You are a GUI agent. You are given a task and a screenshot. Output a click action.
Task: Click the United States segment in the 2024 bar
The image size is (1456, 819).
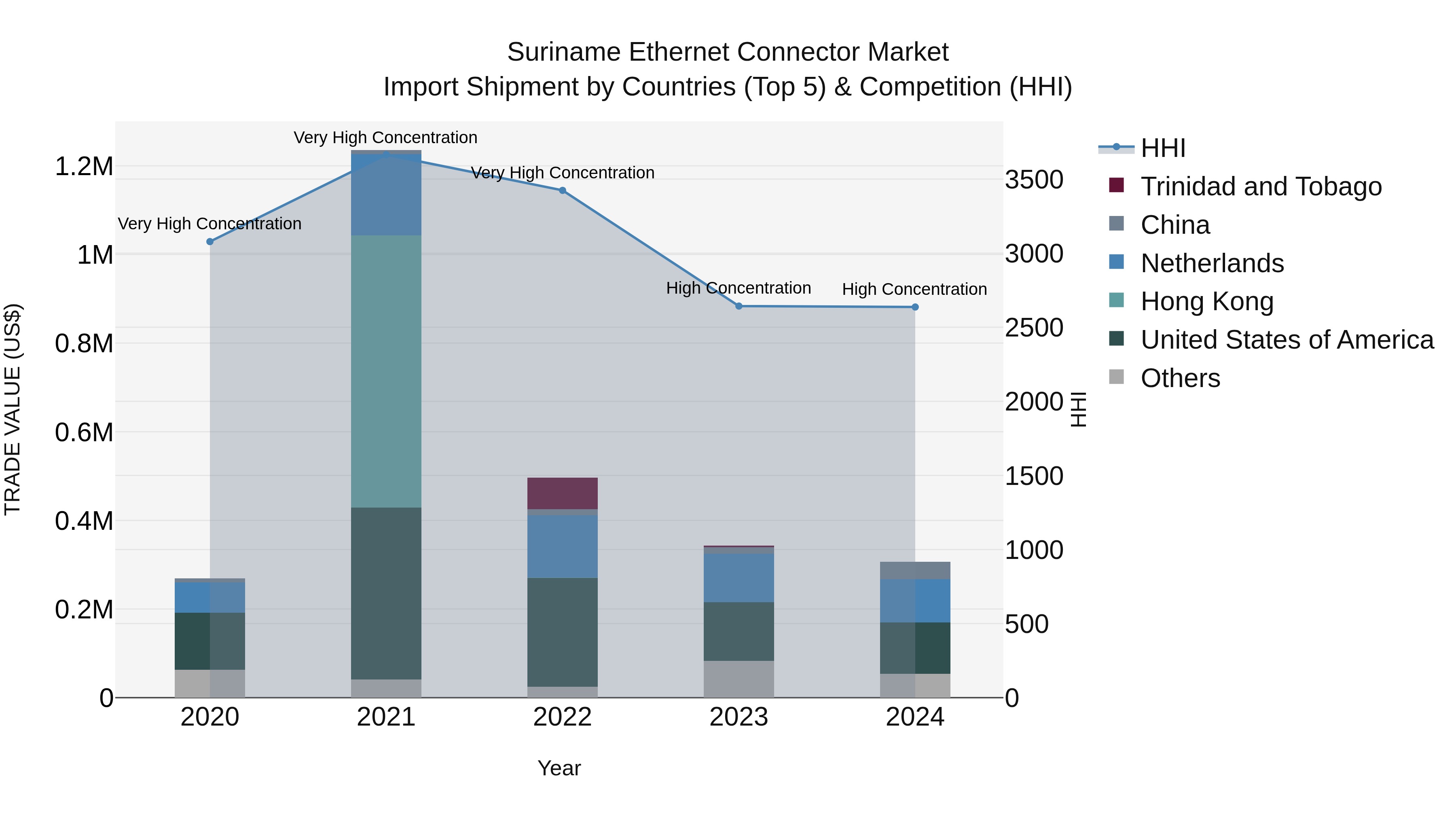coord(915,648)
